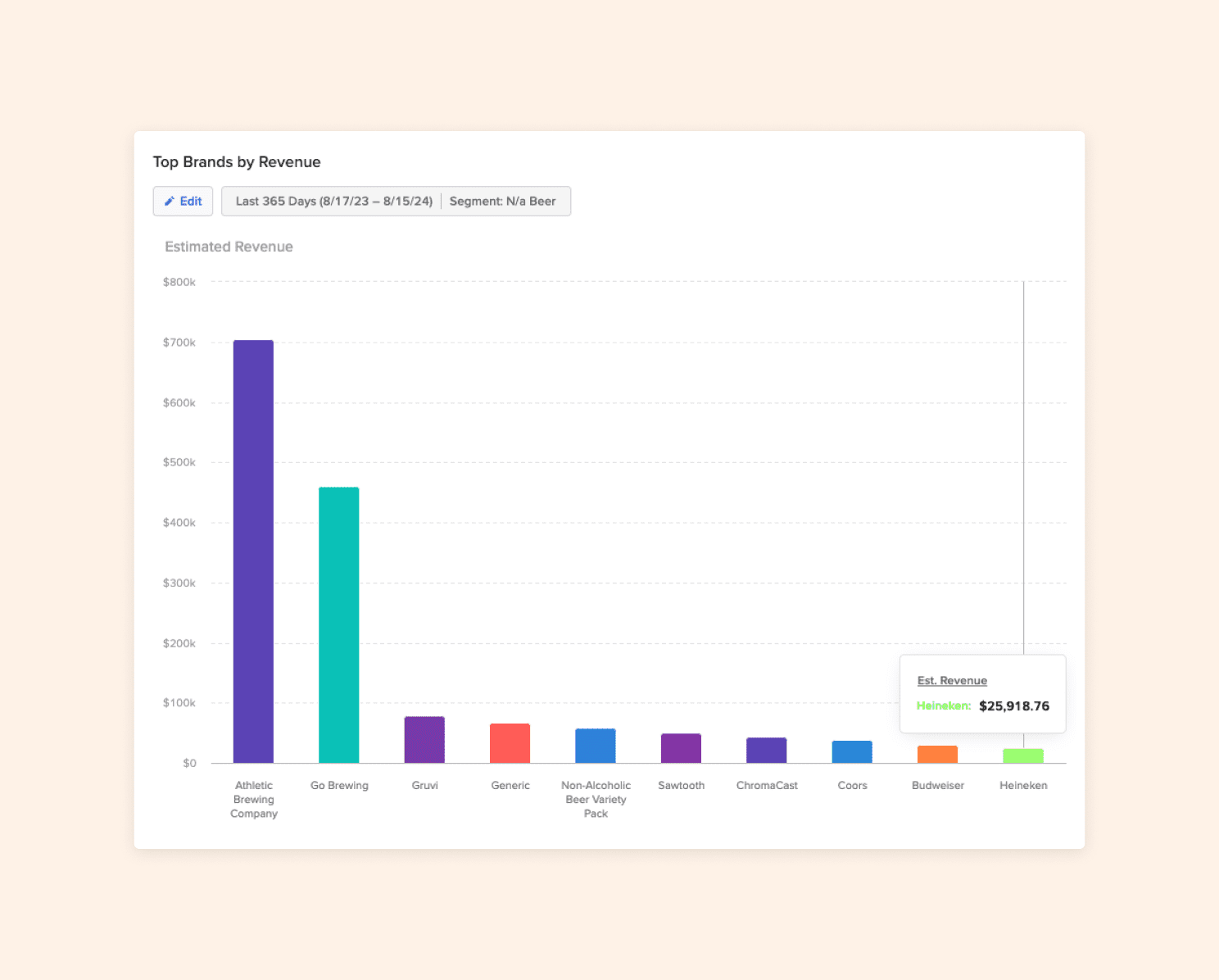Click the '$500k' y-axis value
The width and height of the screenshot is (1219, 980).
coord(179,463)
